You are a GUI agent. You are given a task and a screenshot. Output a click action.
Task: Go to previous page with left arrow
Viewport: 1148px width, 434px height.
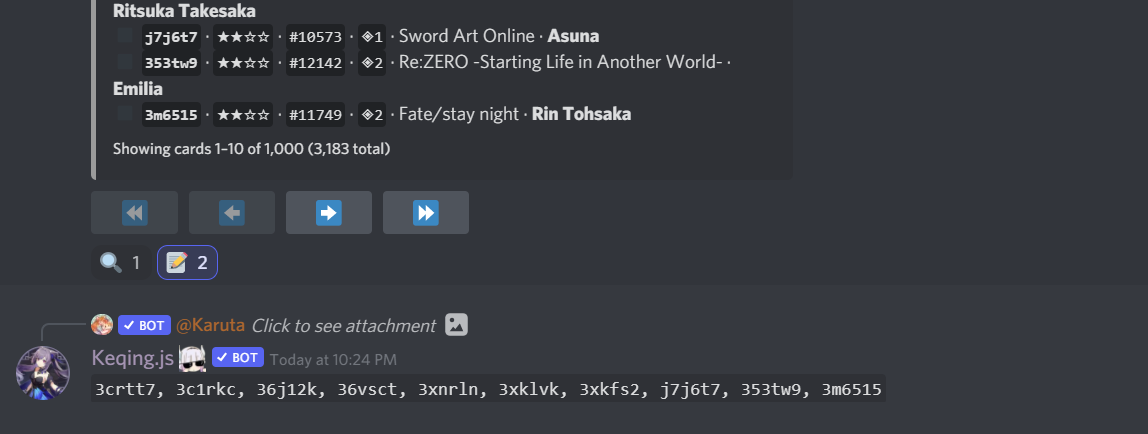[x=231, y=212]
